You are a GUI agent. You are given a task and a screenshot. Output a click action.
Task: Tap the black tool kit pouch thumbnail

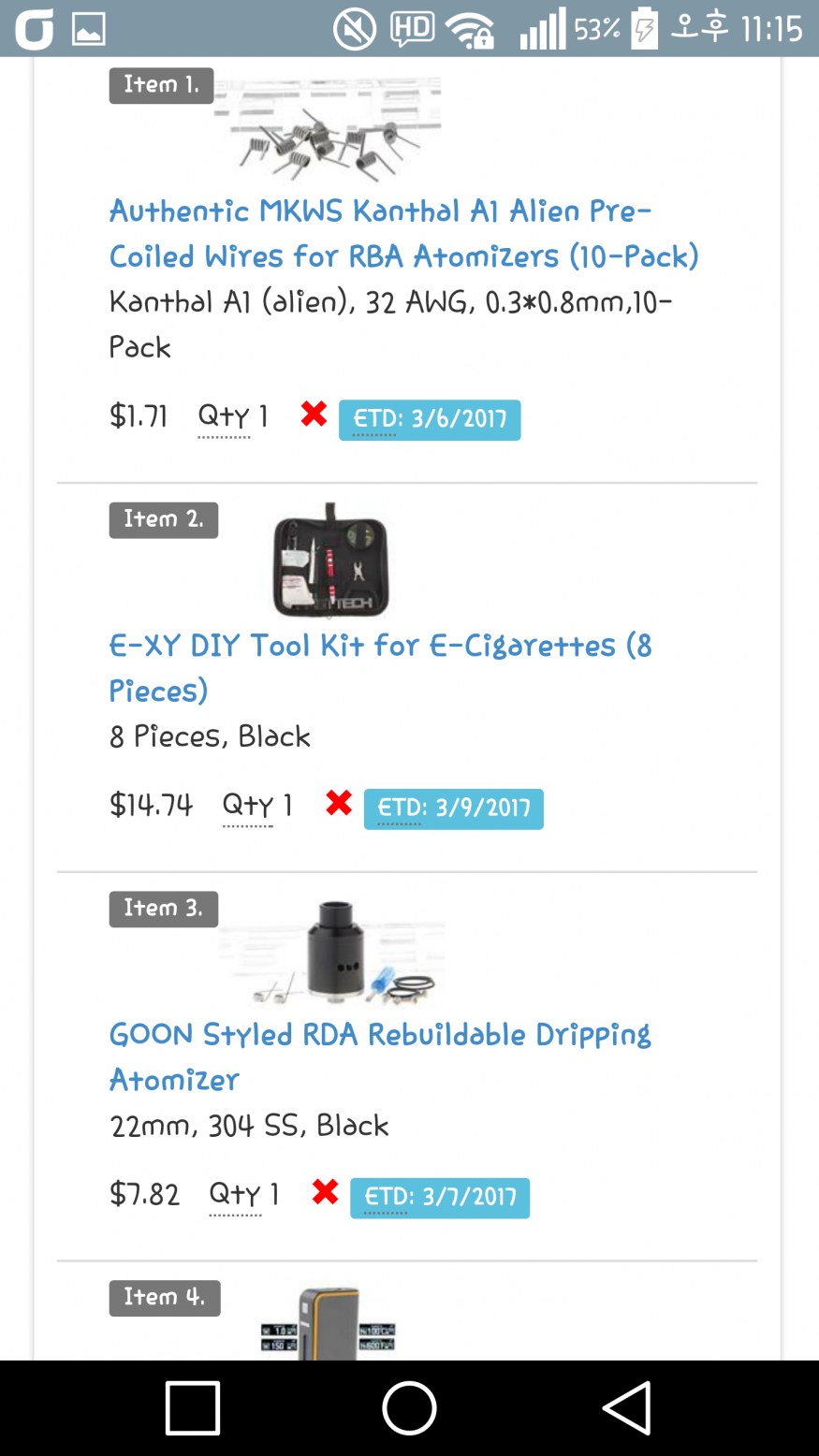(330, 562)
